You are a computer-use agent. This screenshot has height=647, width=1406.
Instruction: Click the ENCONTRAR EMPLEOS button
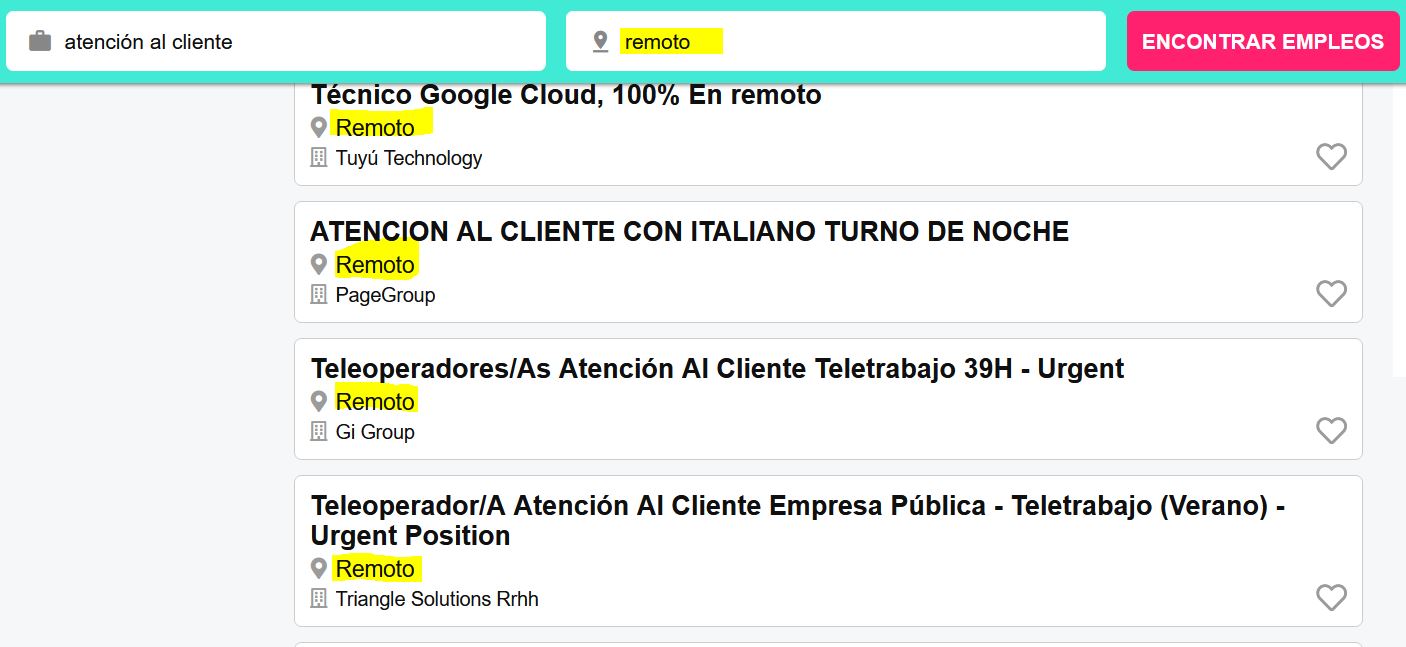point(1263,41)
